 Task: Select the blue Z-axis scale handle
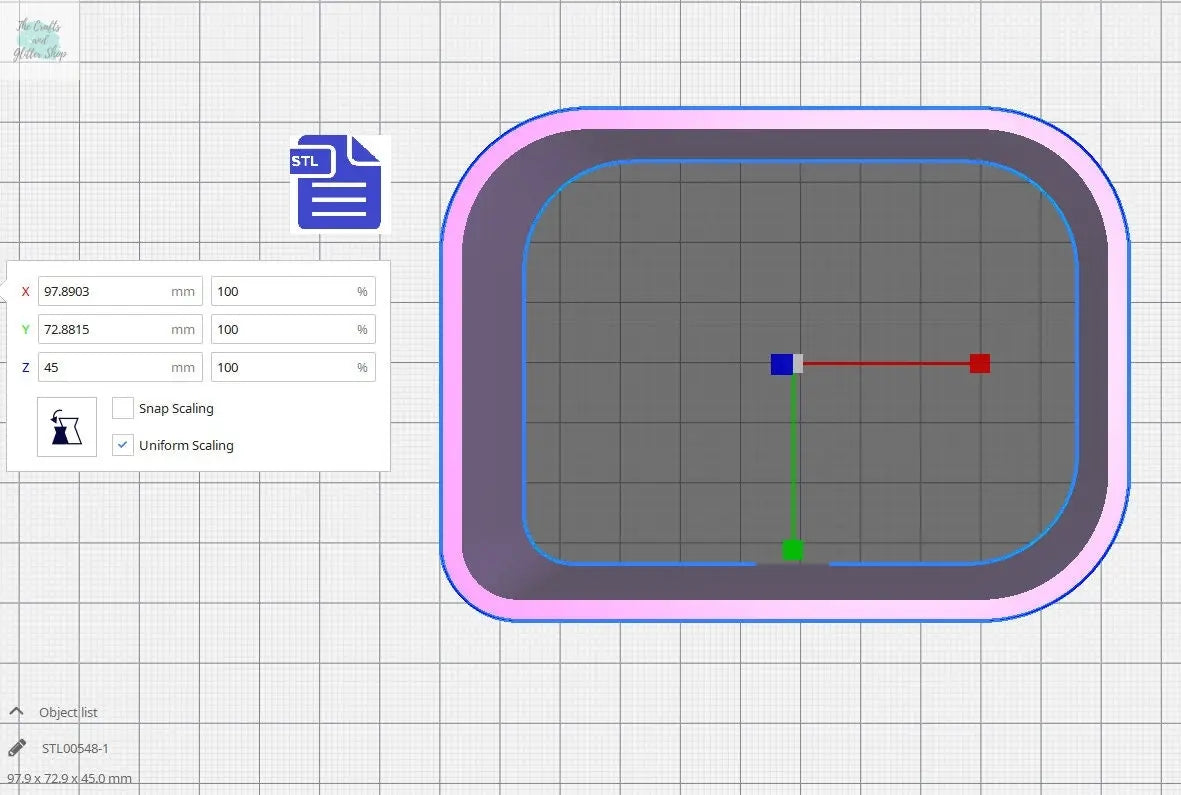[781, 364]
